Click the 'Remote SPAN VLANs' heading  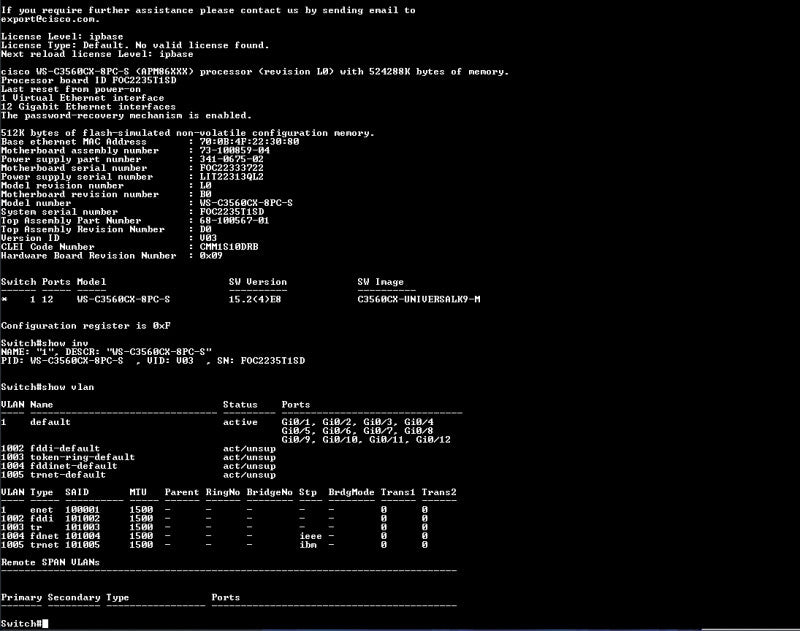click(x=50, y=562)
